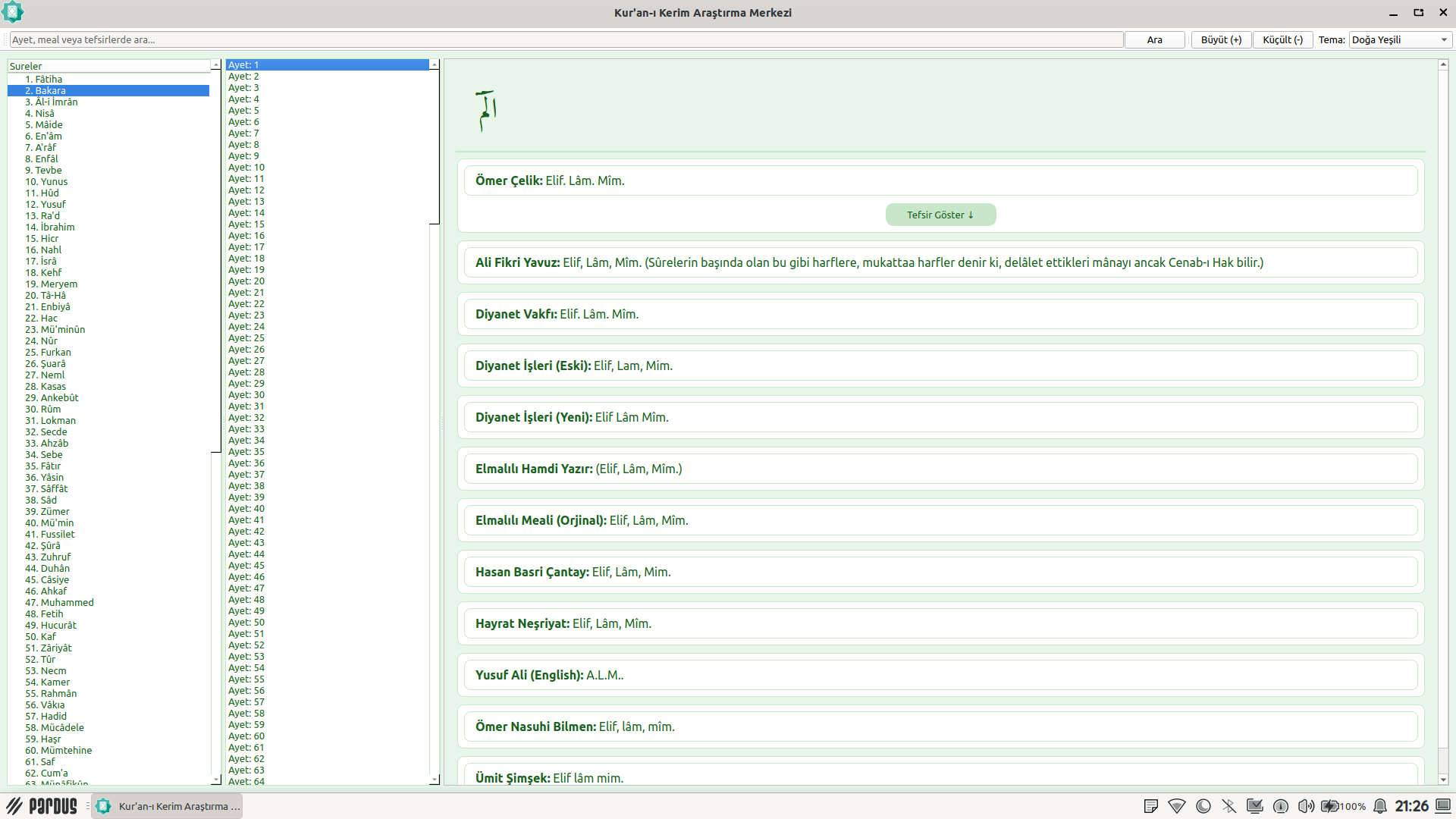Open the notifications bell icon
Viewport: 1456px width, 819px height.
[x=1380, y=806]
